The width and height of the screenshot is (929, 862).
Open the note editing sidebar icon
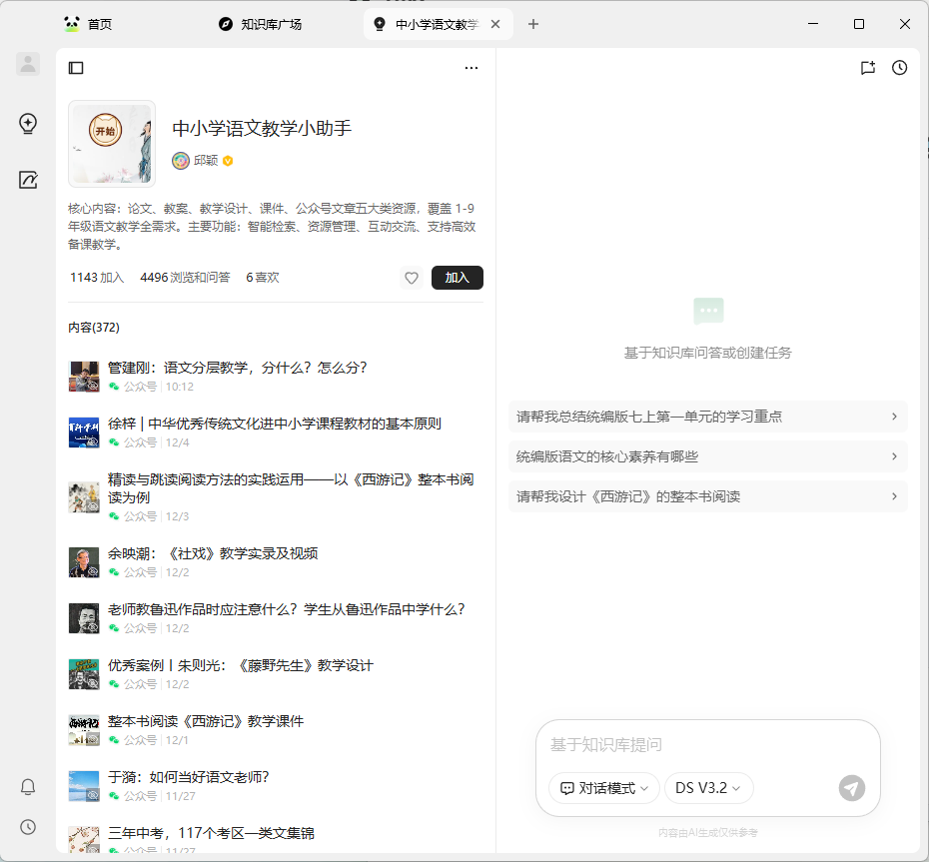coord(28,180)
